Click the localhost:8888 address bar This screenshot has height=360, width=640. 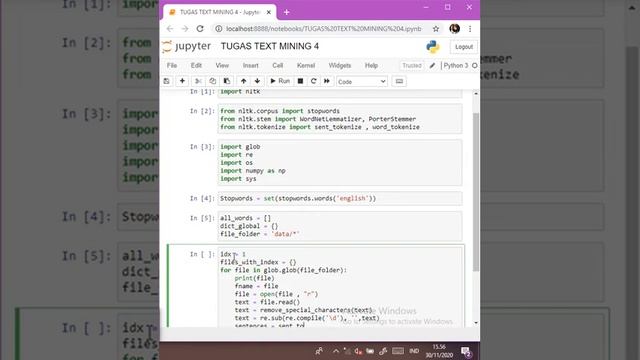pos(323,29)
